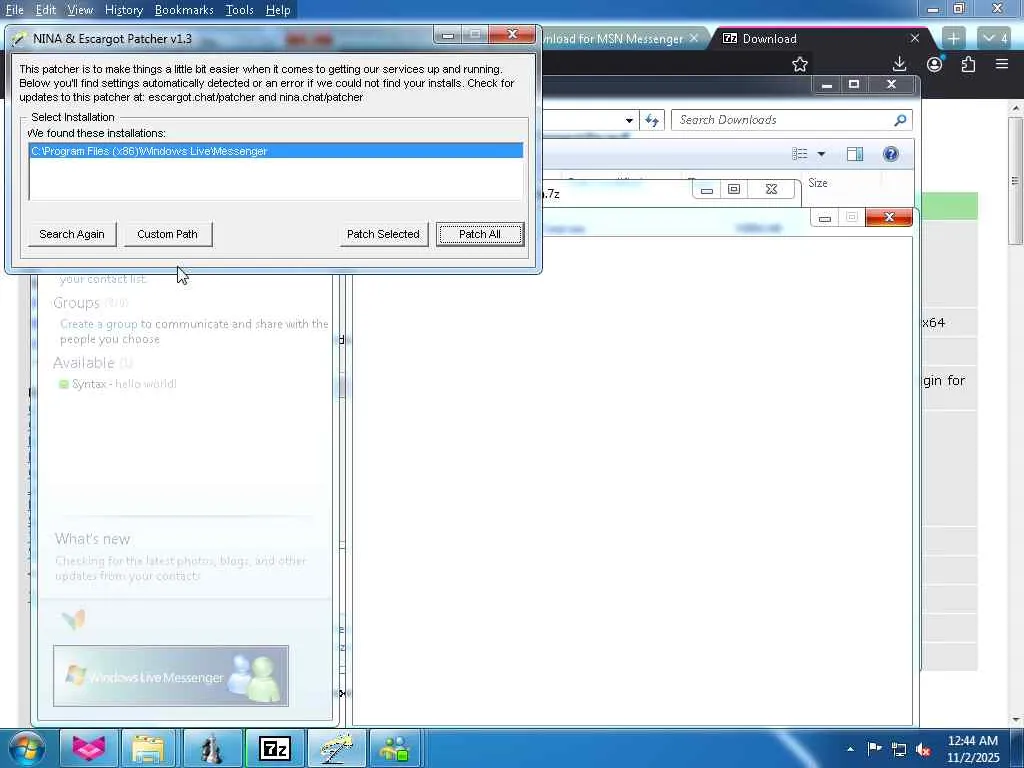Click the Explorer refresh button
The image size is (1024, 768).
tap(652, 120)
